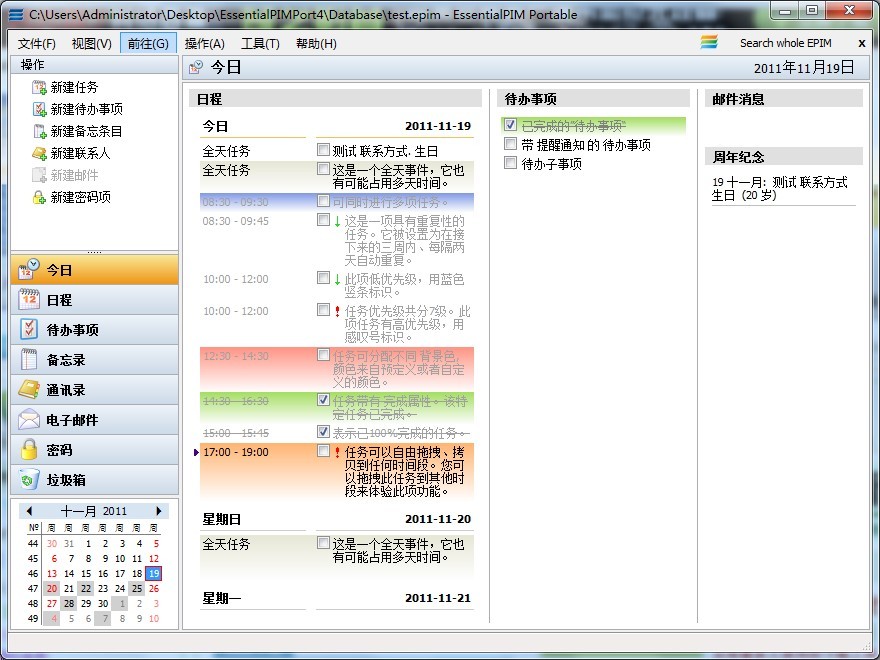Click the 新建备忘条目 icon
The height and width of the screenshot is (660, 880).
pyautogui.click(x=39, y=132)
